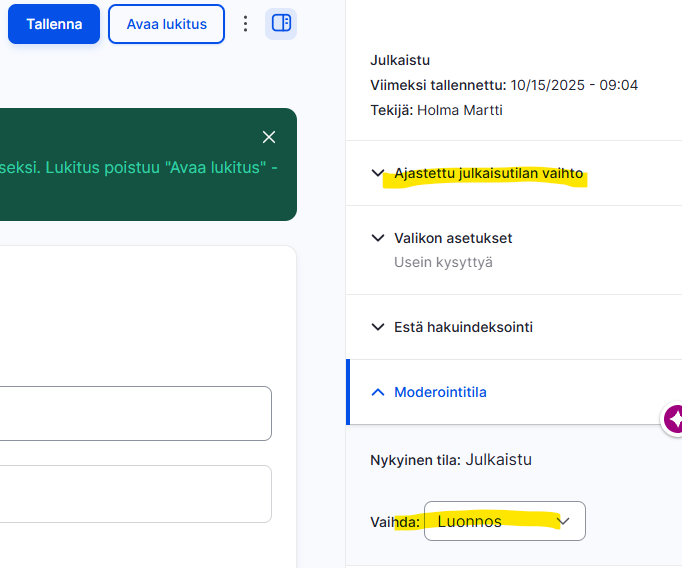Expand the Ajastettu julkaisutilan vaihto section
This screenshot has height=568, width=682.
tap(488, 173)
